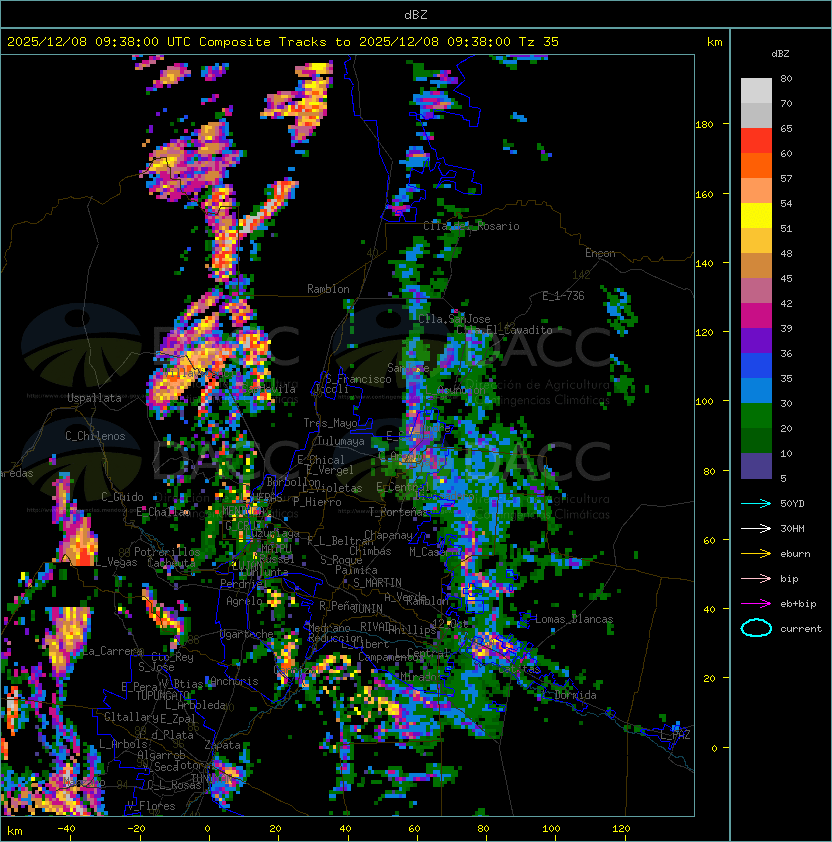The width and height of the screenshot is (832, 842).
Task: Click the S_Francisco place label
Action: pos(358,379)
